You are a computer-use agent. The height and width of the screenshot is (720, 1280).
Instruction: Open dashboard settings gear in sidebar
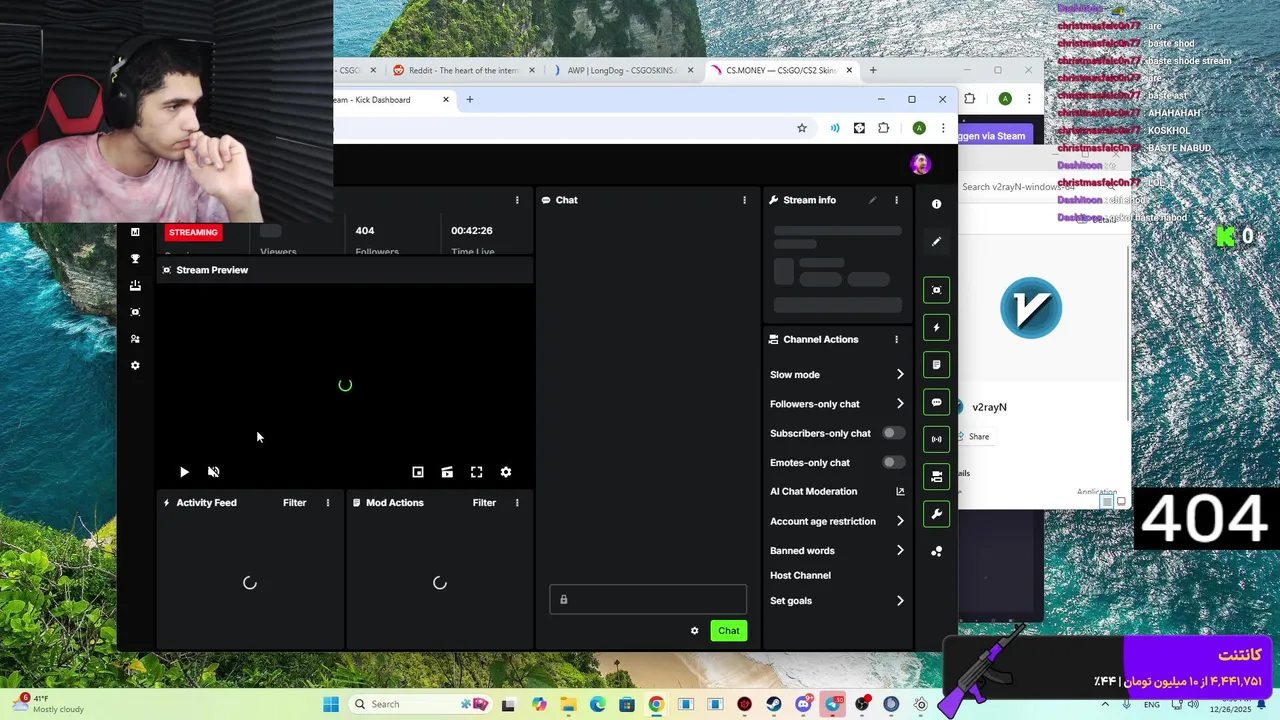click(x=135, y=366)
